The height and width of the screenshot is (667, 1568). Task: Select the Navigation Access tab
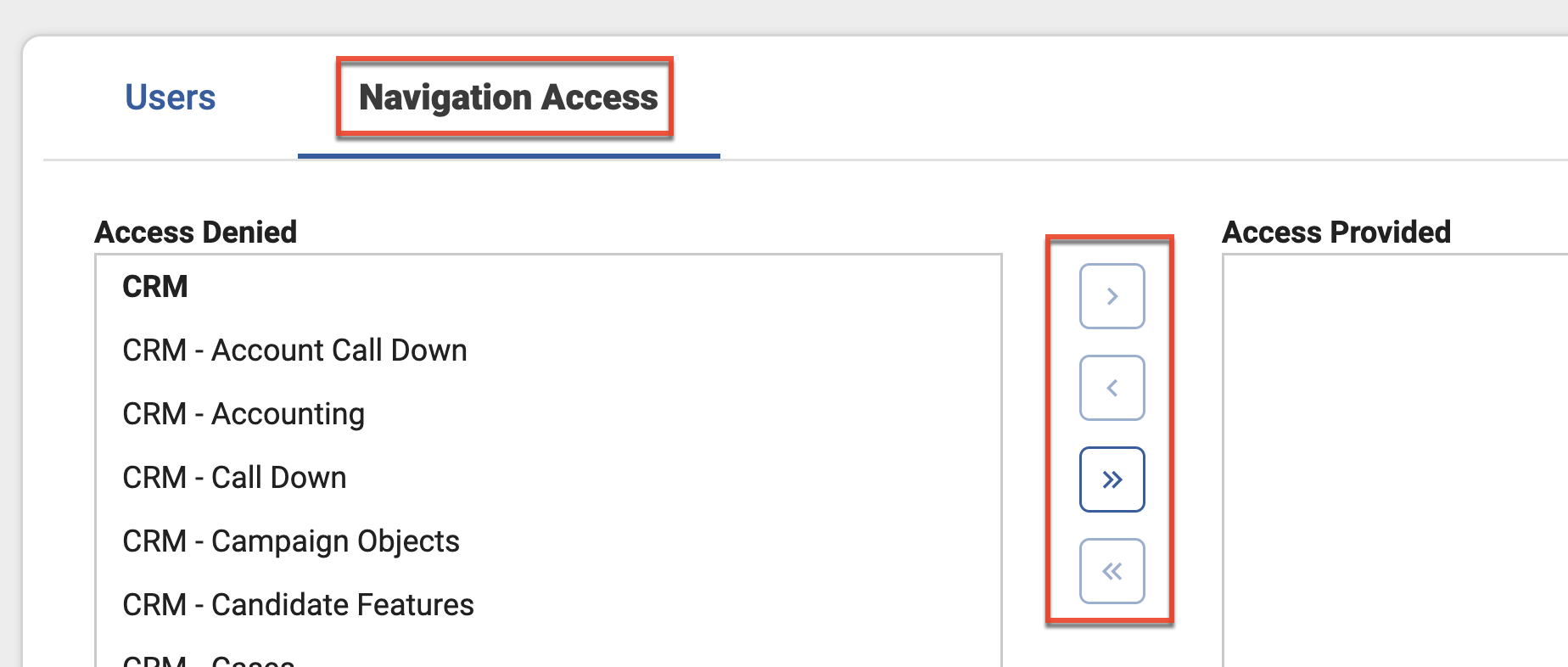pos(507,98)
